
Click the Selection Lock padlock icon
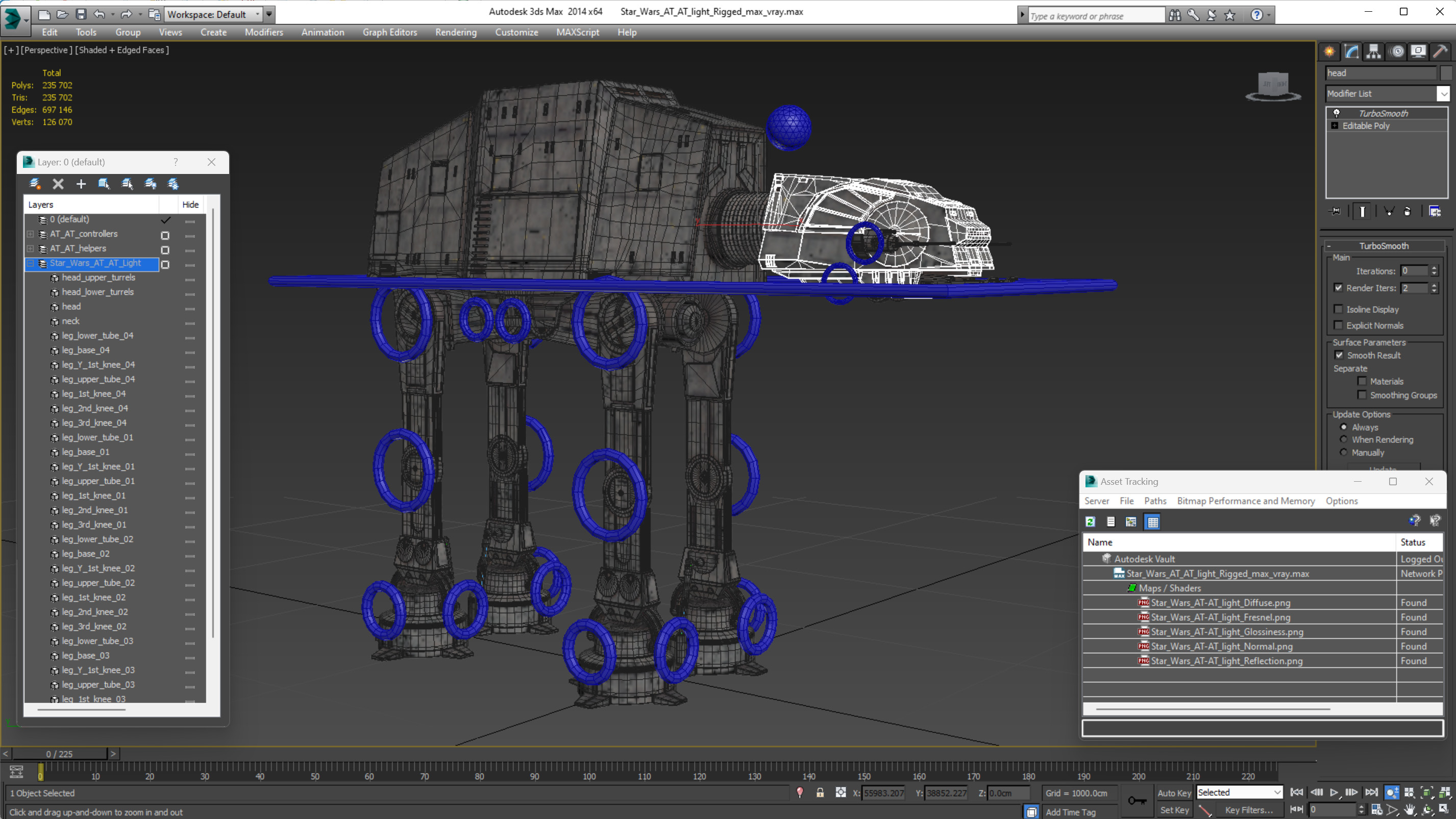pyautogui.click(x=820, y=792)
